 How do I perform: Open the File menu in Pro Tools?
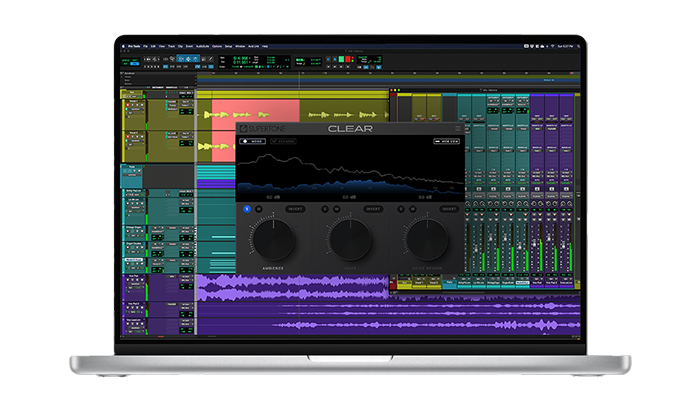click(146, 47)
